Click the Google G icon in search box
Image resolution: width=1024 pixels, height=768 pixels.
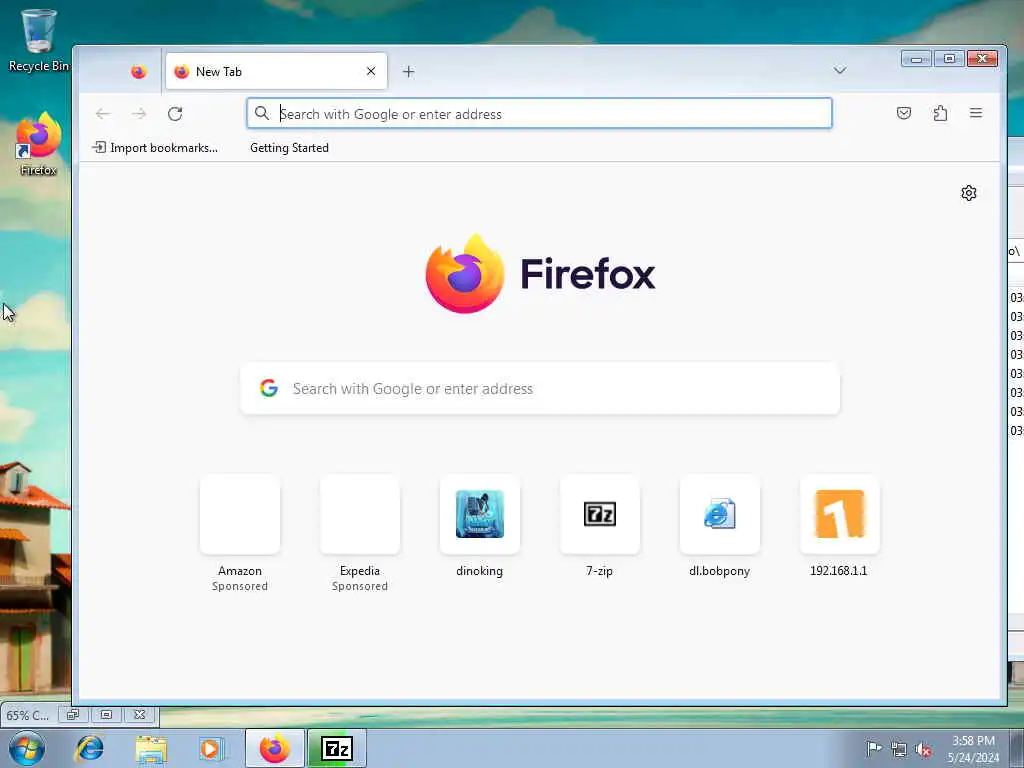click(x=268, y=388)
